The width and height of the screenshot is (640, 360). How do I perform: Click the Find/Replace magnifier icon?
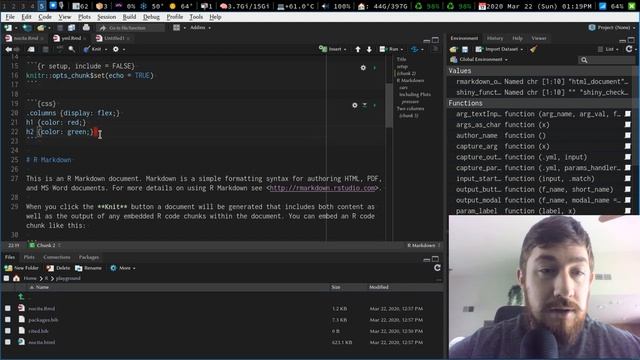tap(71, 49)
